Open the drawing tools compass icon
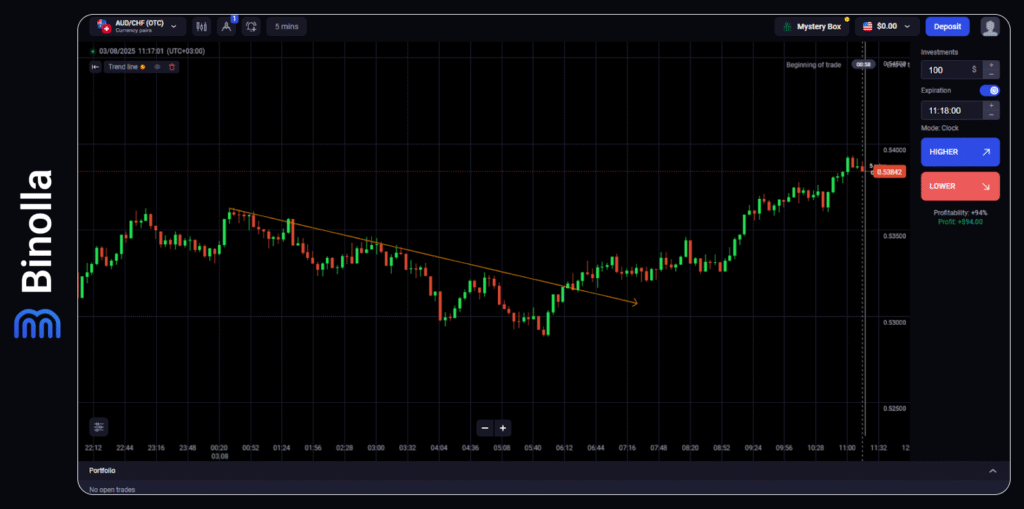Image resolution: width=1024 pixels, height=509 pixels. [226, 26]
